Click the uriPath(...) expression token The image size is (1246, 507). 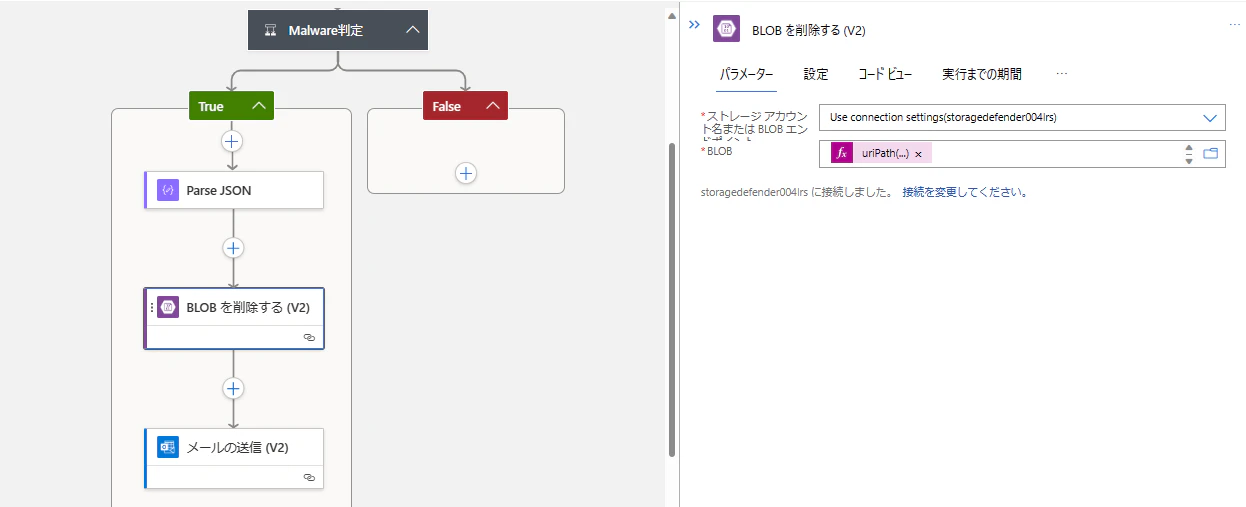pos(885,153)
